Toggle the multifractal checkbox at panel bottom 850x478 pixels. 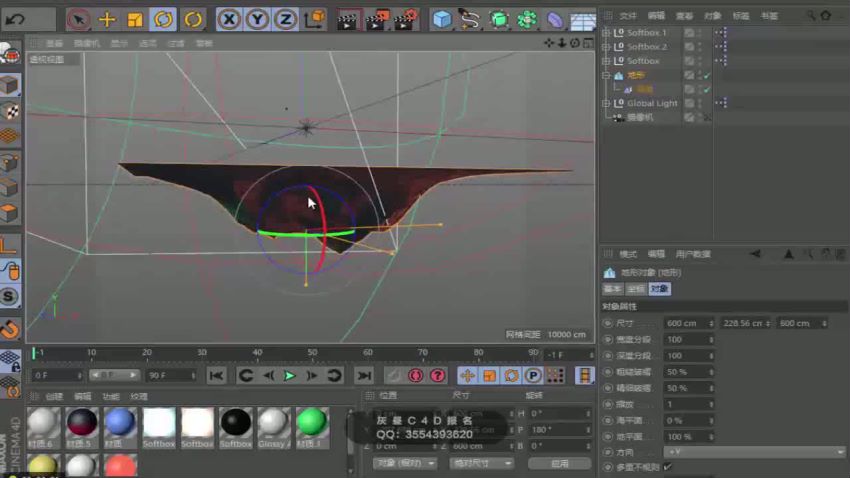(668, 467)
